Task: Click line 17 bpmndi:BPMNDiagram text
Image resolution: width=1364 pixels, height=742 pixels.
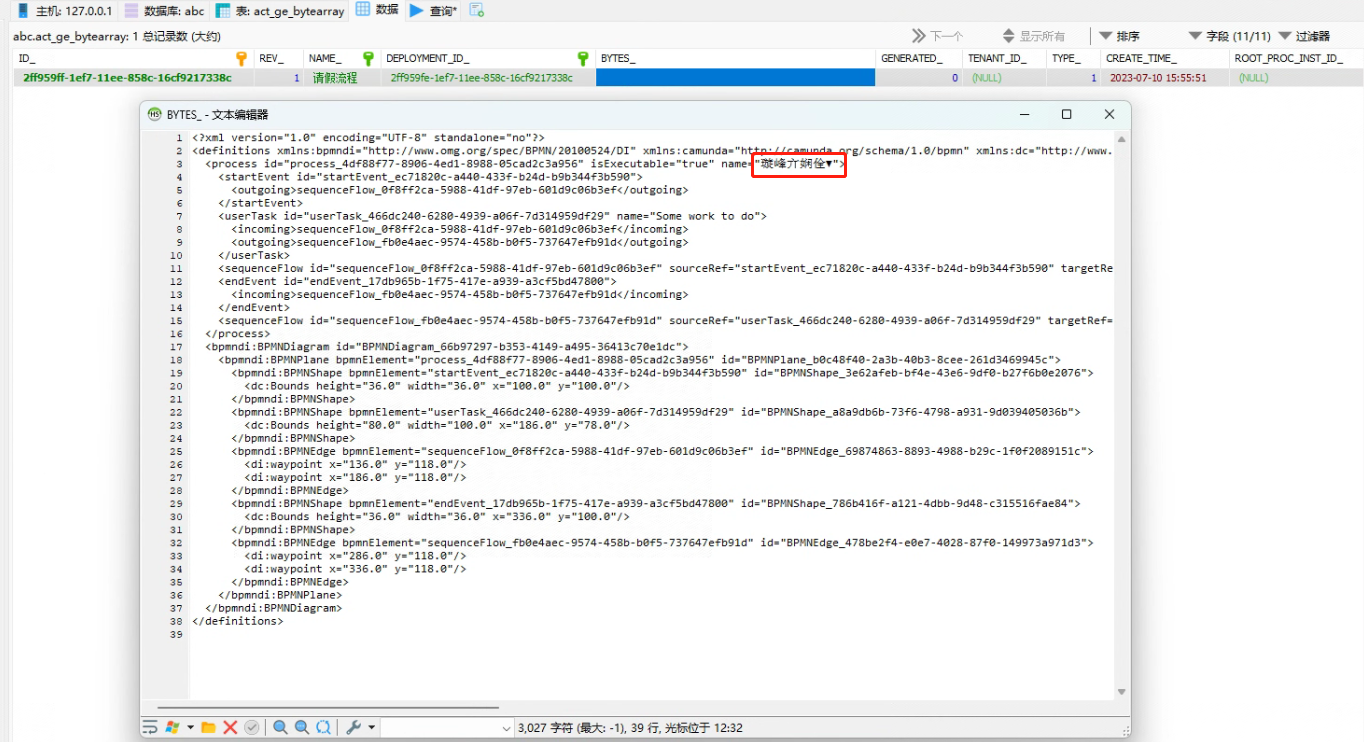Action: (x=446, y=346)
